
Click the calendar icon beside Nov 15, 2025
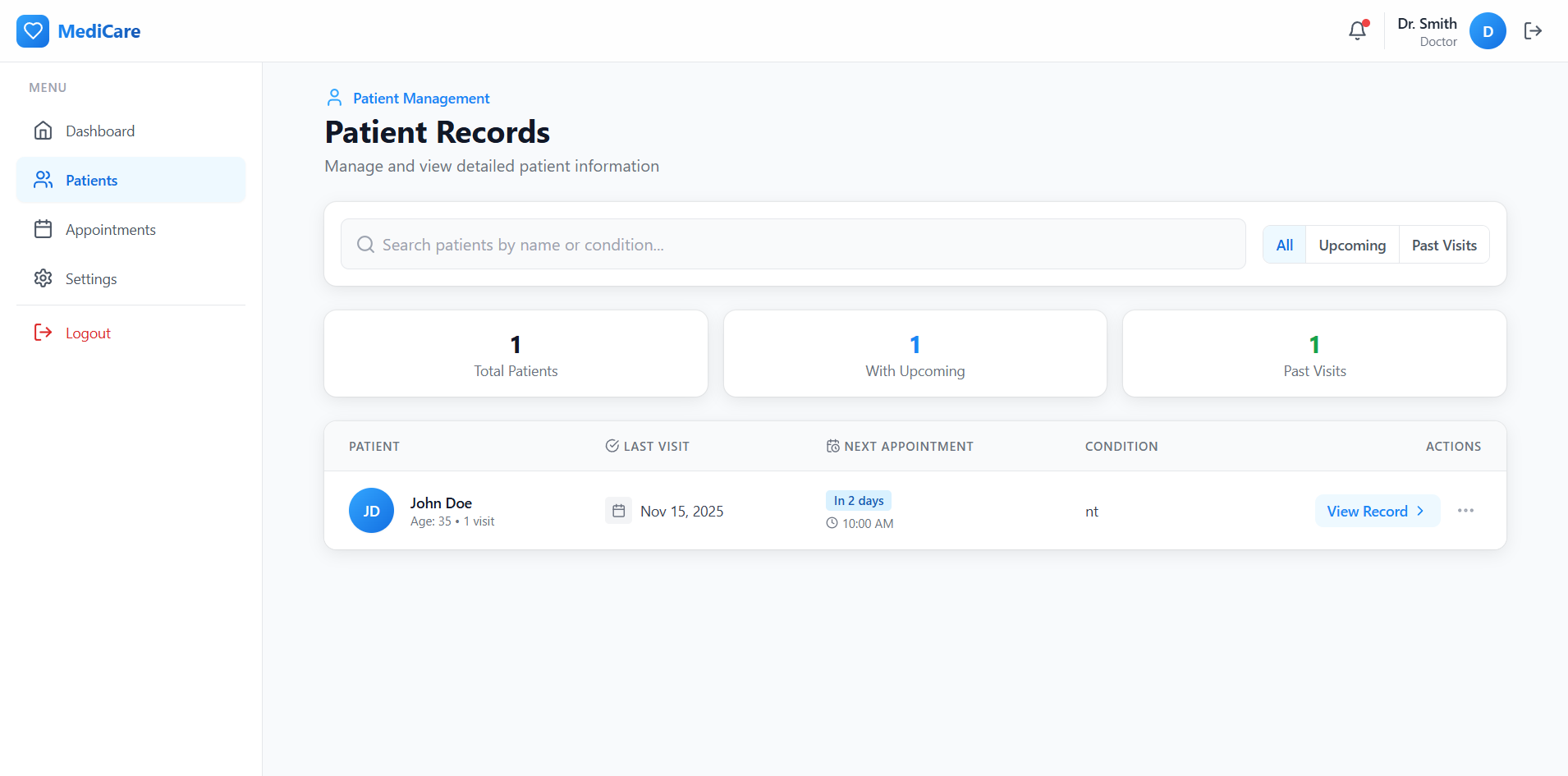pos(618,511)
